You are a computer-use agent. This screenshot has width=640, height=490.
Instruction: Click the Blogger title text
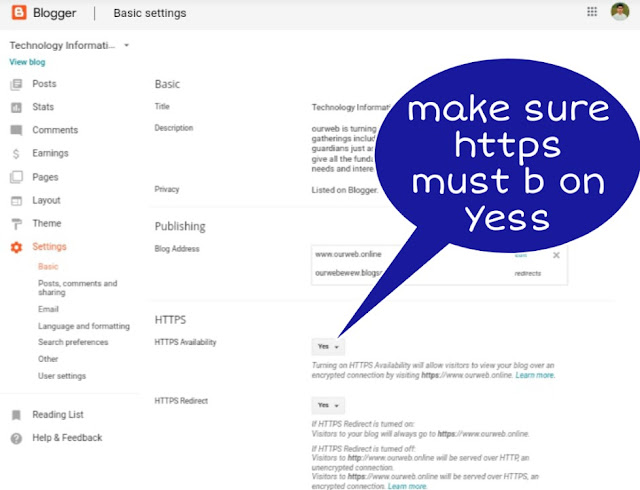pyautogui.click(x=54, y=13)
